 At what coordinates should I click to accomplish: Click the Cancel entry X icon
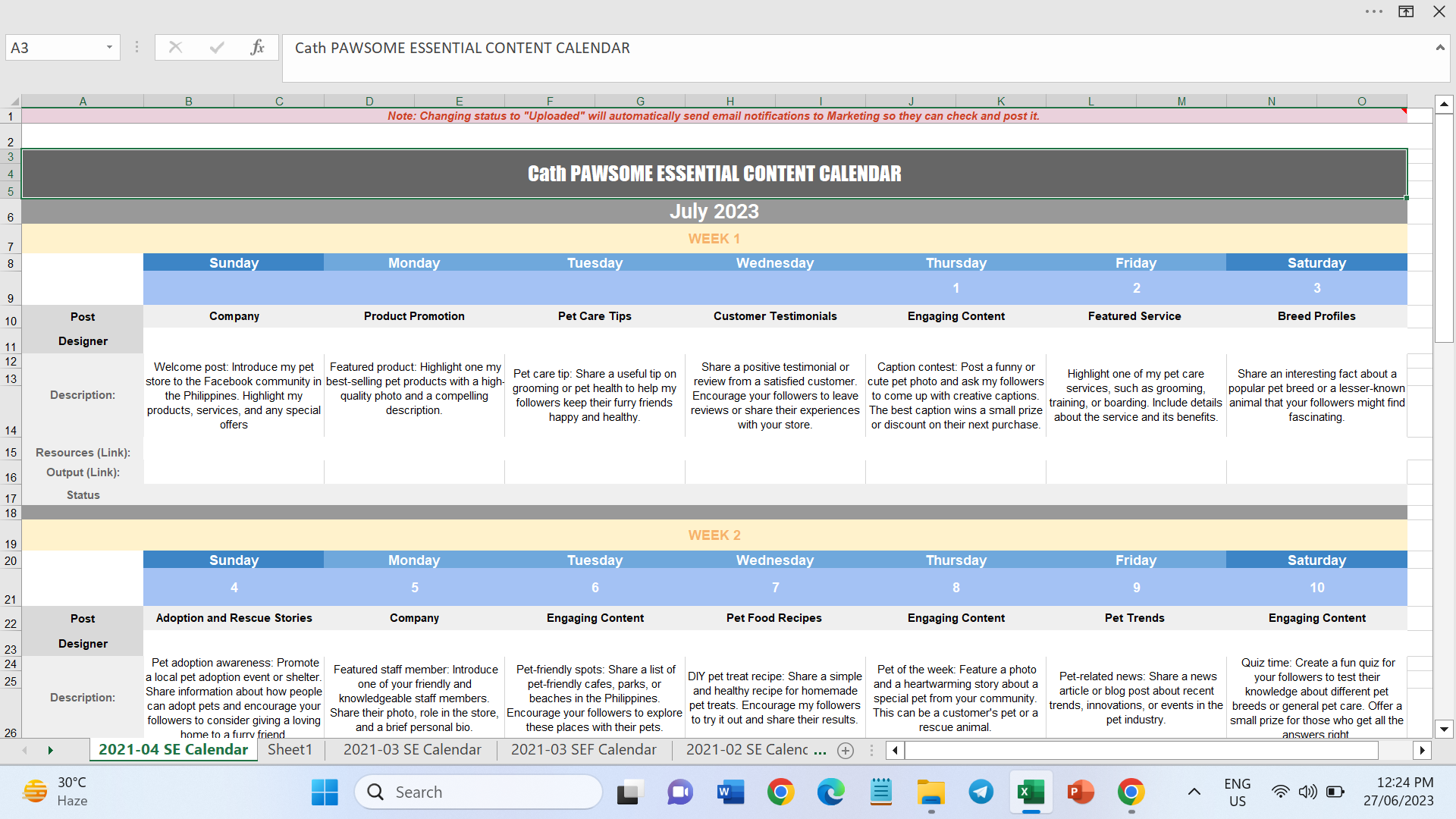click(175, 48)
